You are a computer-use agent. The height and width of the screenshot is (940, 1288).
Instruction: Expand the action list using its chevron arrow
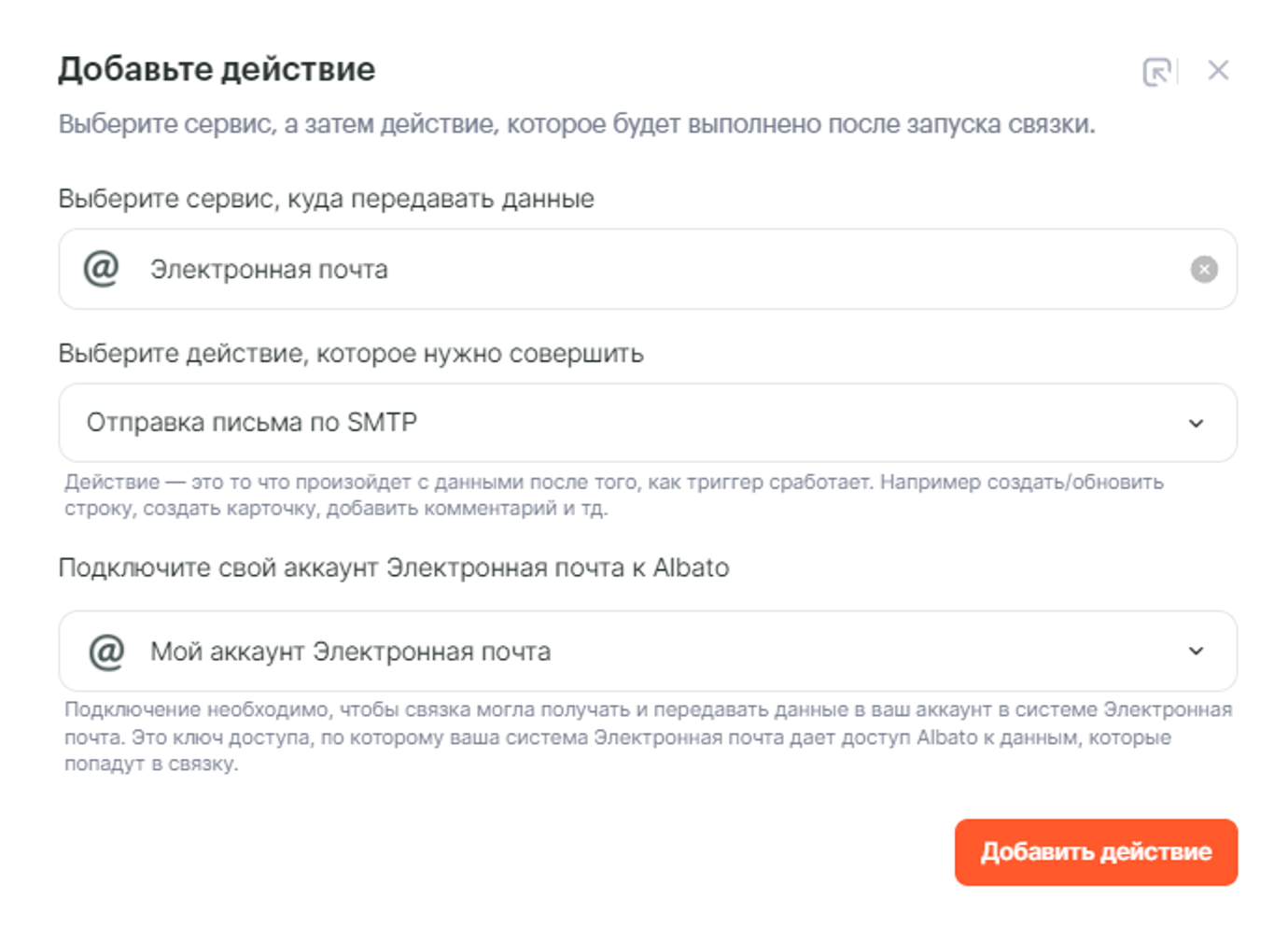point(1197,424)
